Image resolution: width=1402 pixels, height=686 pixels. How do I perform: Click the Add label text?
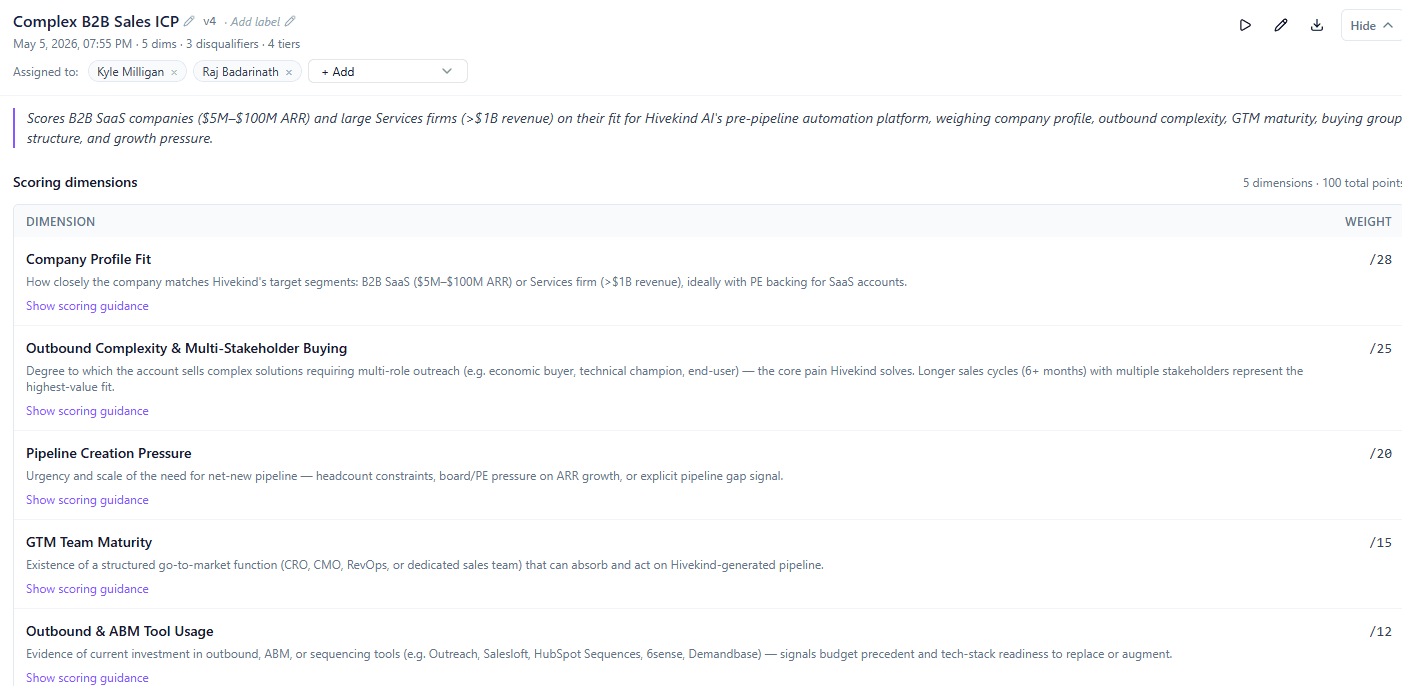[x=256, y=21]
